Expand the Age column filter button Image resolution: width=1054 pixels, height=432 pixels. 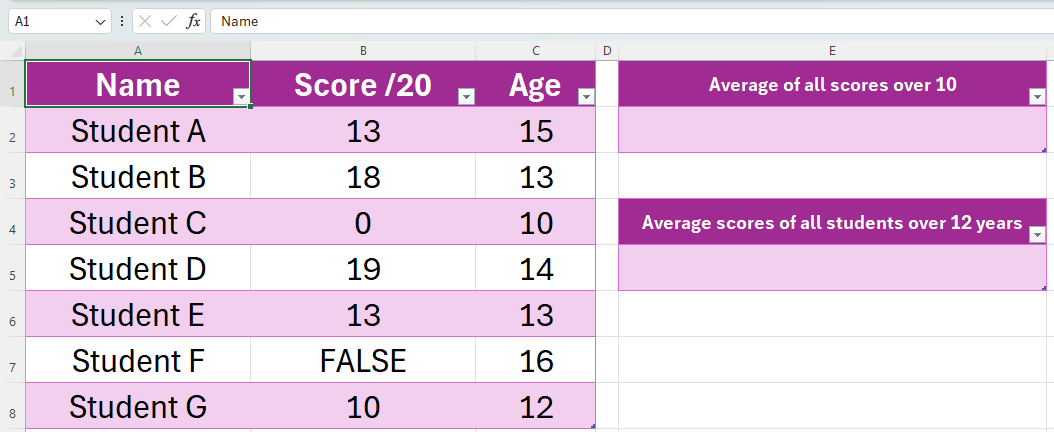coord(586,96)
